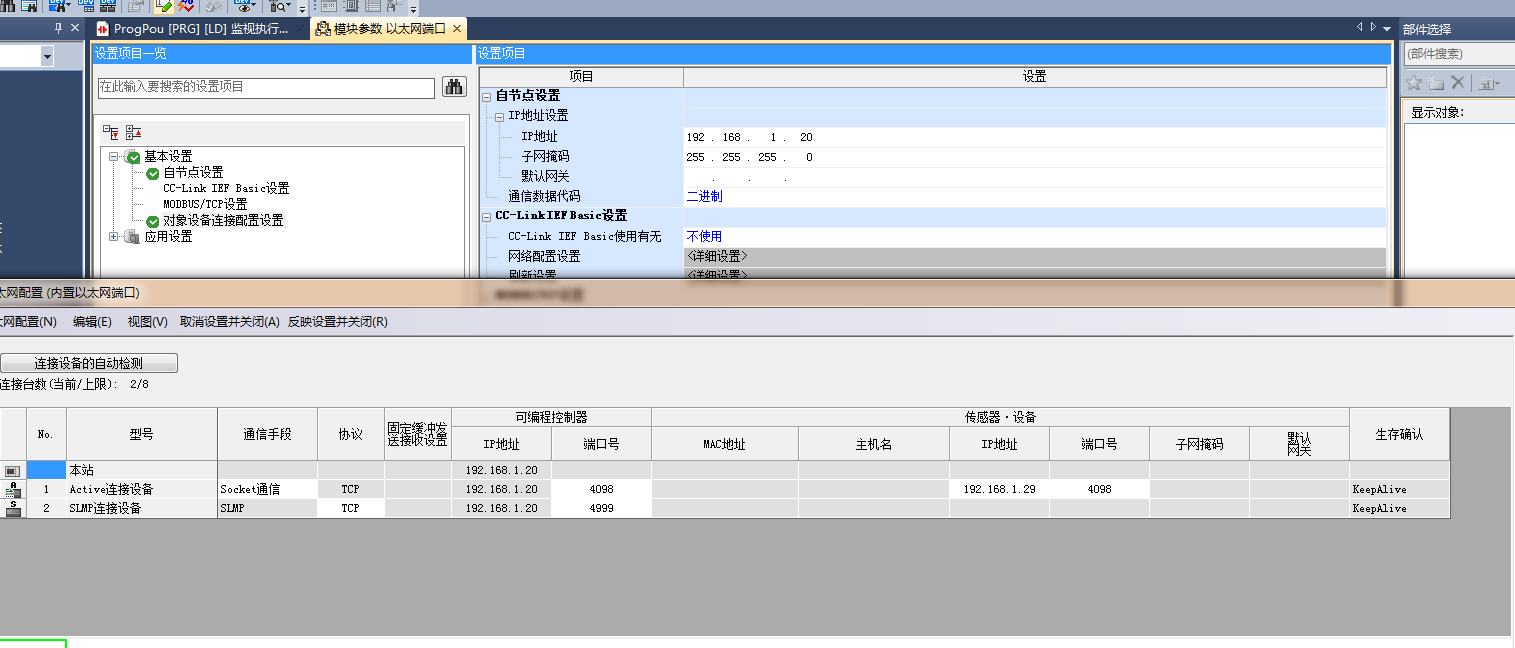Click the Active连接设备 row device icon
The height and width of the screenshot is (648, 1515).
(13, 490)
